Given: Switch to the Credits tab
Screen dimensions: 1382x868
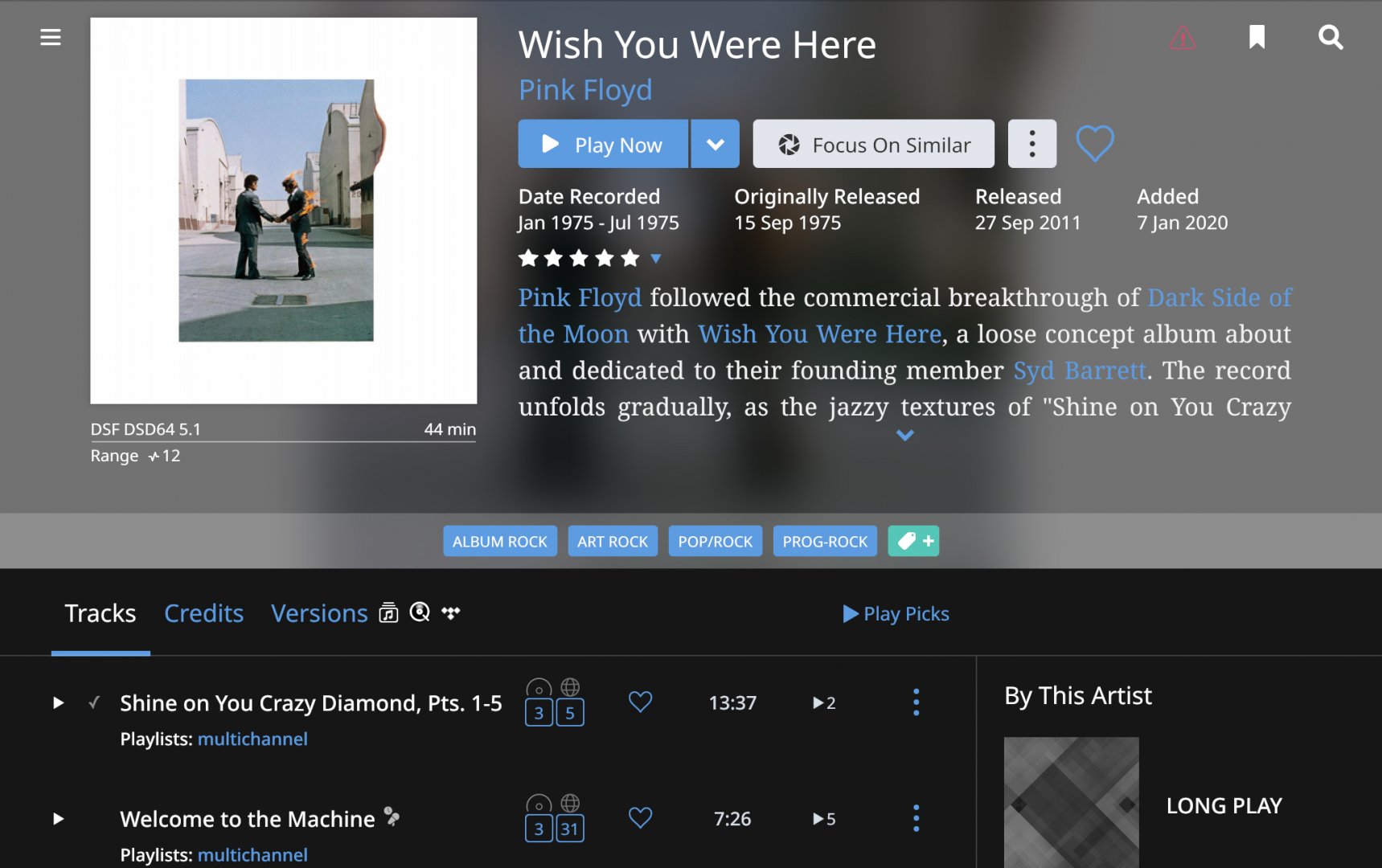Looking at the screenshot, I should tap(204, 613).
